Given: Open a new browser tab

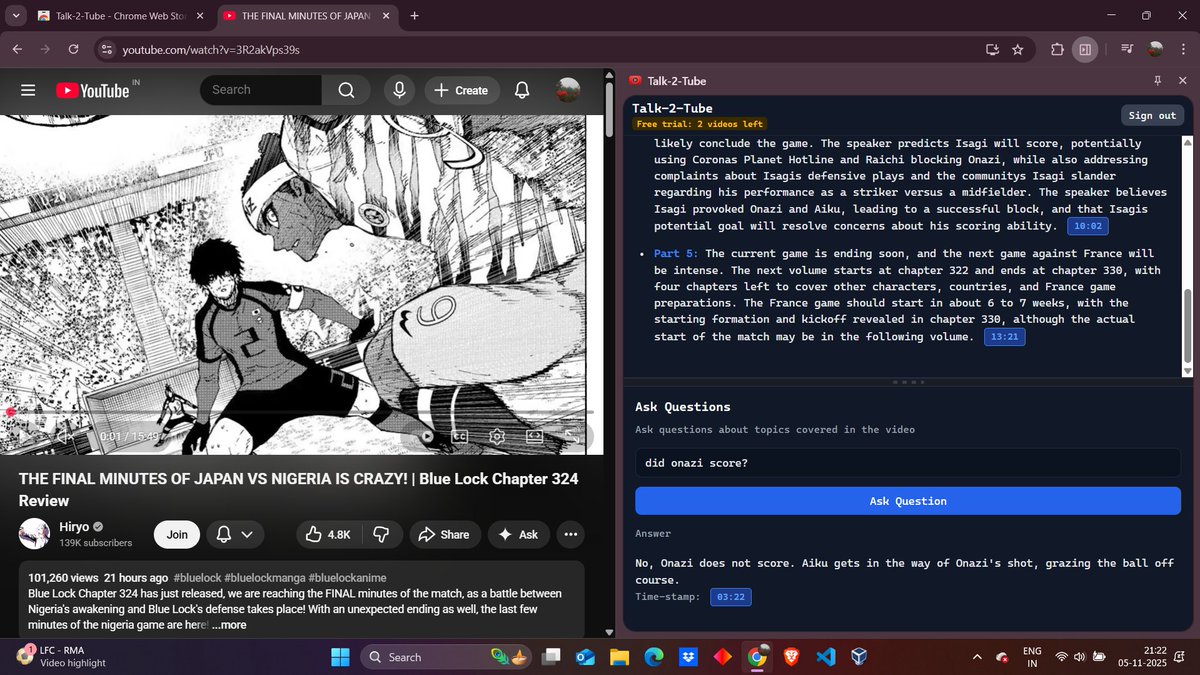Looking at the screenshot, I should (415, 16).
